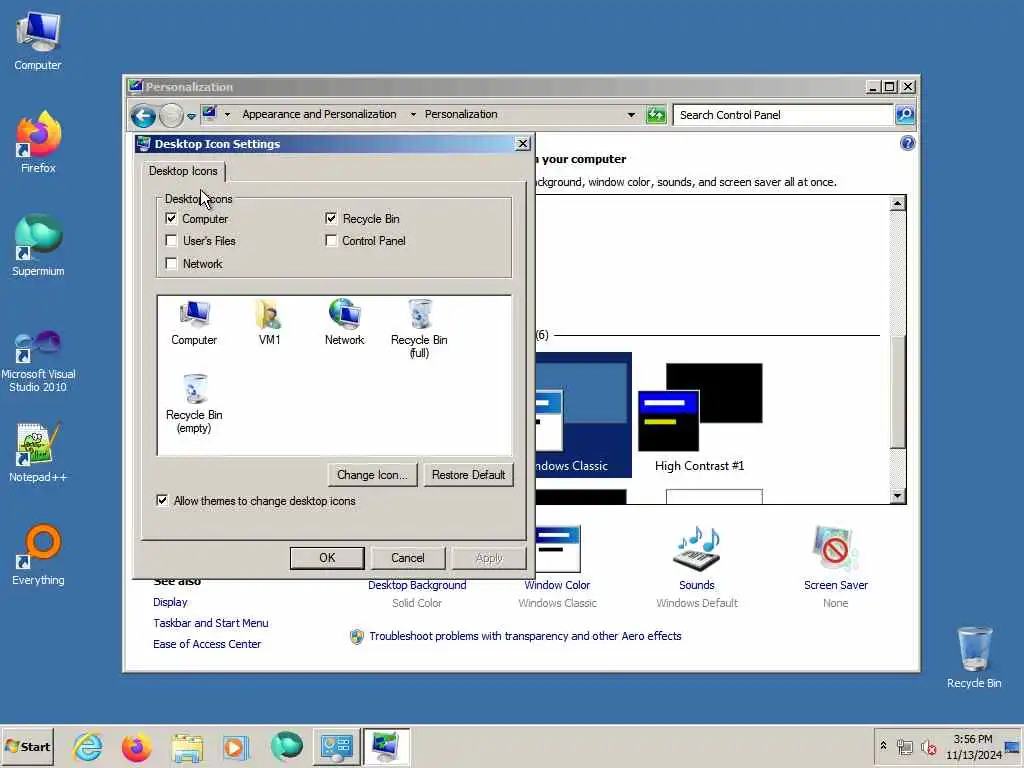The image size is (1024, 768).
Task: Open recent pages dropdown next to forward button
Action: click(191, 116)
